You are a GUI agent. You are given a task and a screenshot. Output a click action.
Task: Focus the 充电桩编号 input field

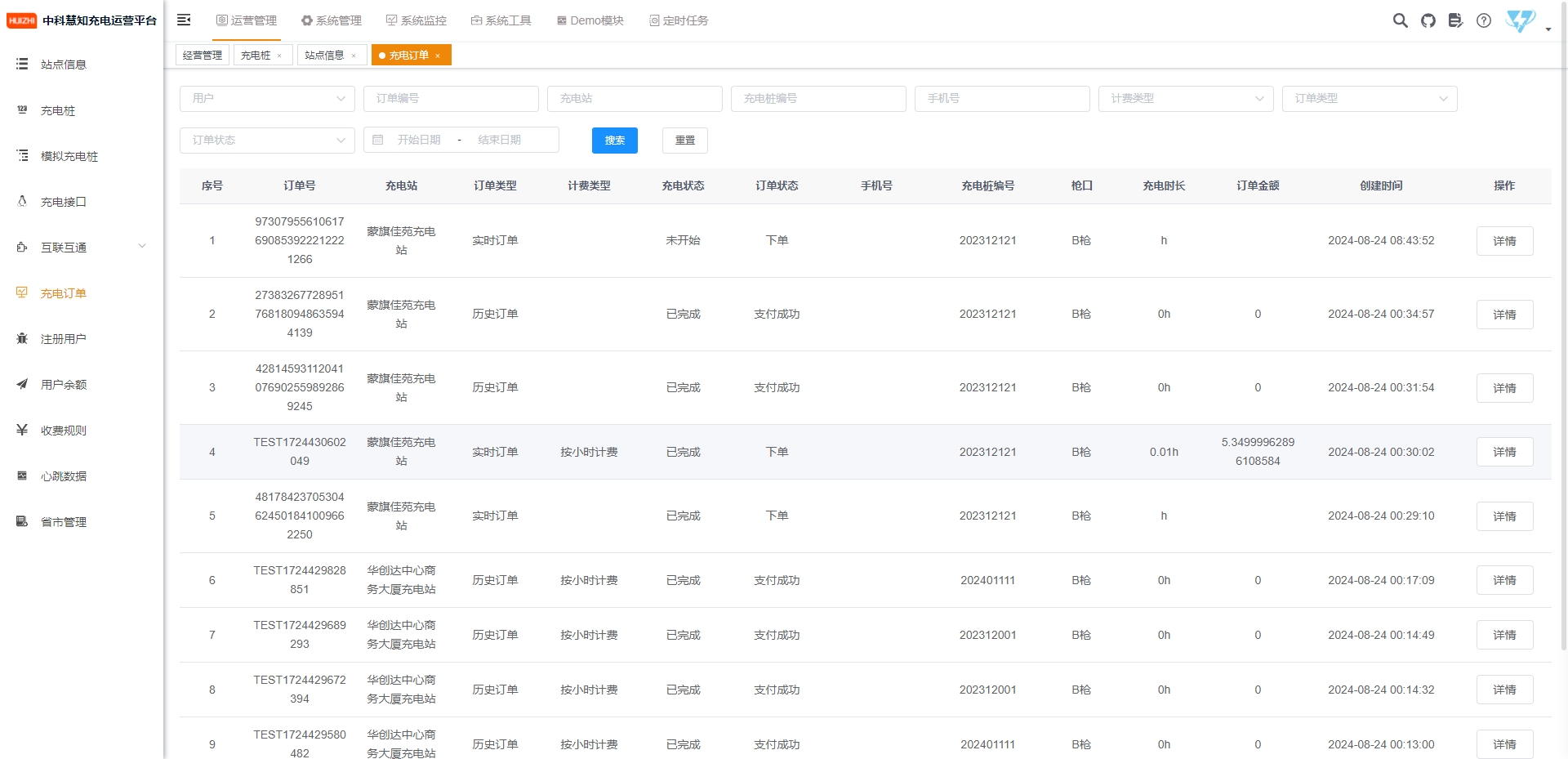(x=818, y=98)
